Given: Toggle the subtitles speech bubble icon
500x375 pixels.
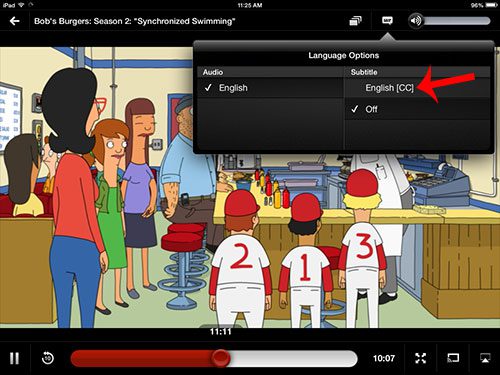Looking at the screenshot, I should pos(387,21).
